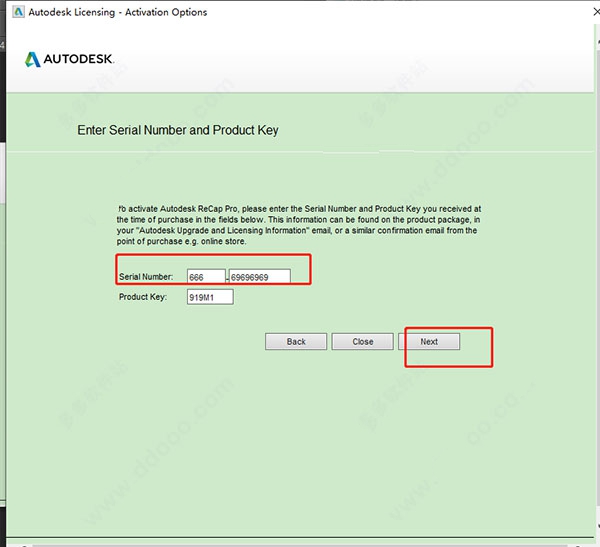Click the Close button in the dialog
Image resolution: width=600 pixels, height=547 pixels.
pos(362,341)
